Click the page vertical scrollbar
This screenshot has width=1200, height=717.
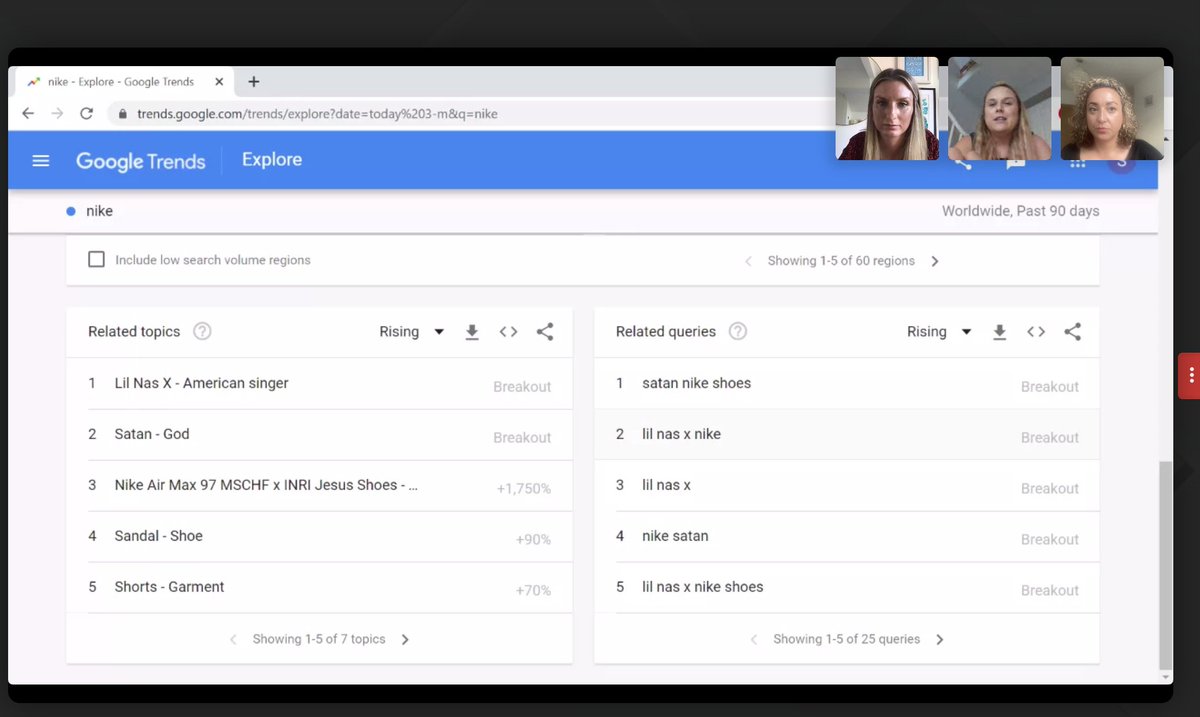pyautogui.click(x=1164, y=565)
